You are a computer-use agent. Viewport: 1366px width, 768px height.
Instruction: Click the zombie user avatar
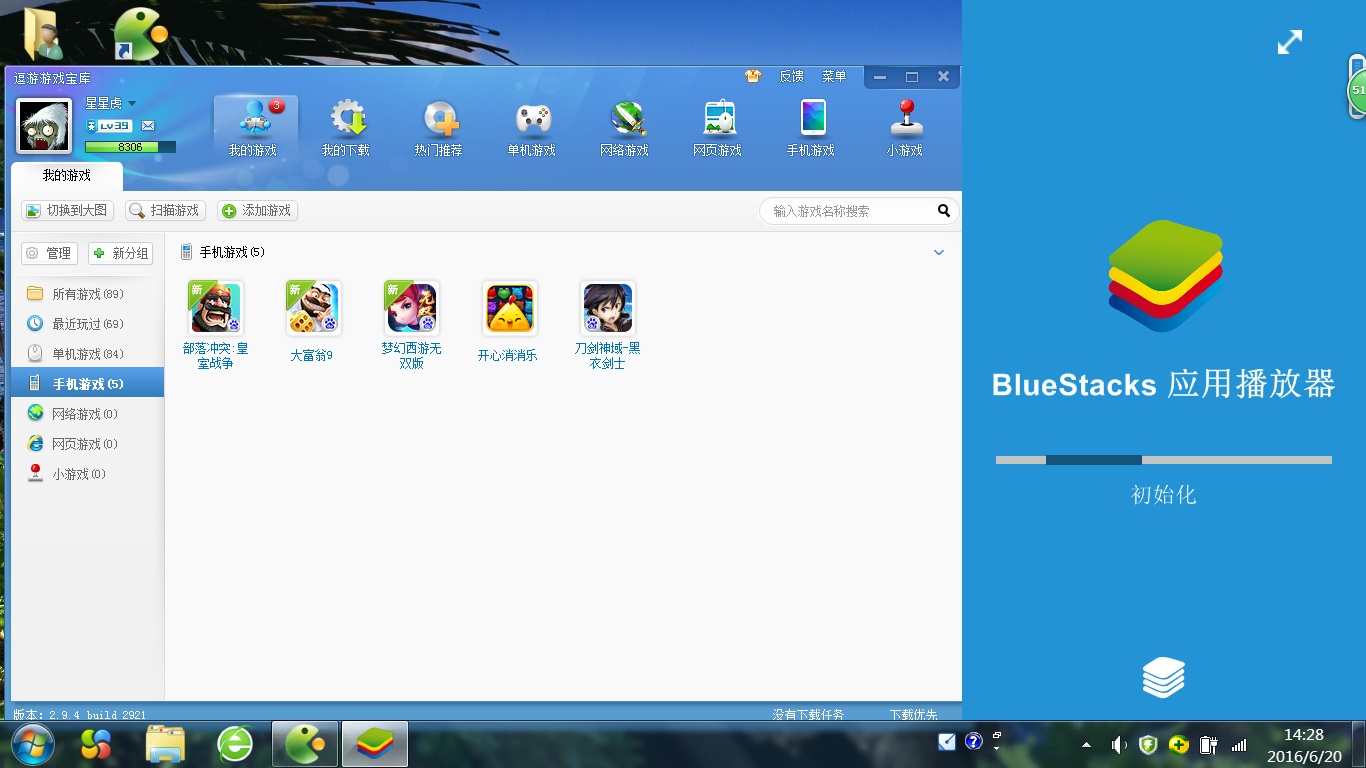(x=44, y=125)
